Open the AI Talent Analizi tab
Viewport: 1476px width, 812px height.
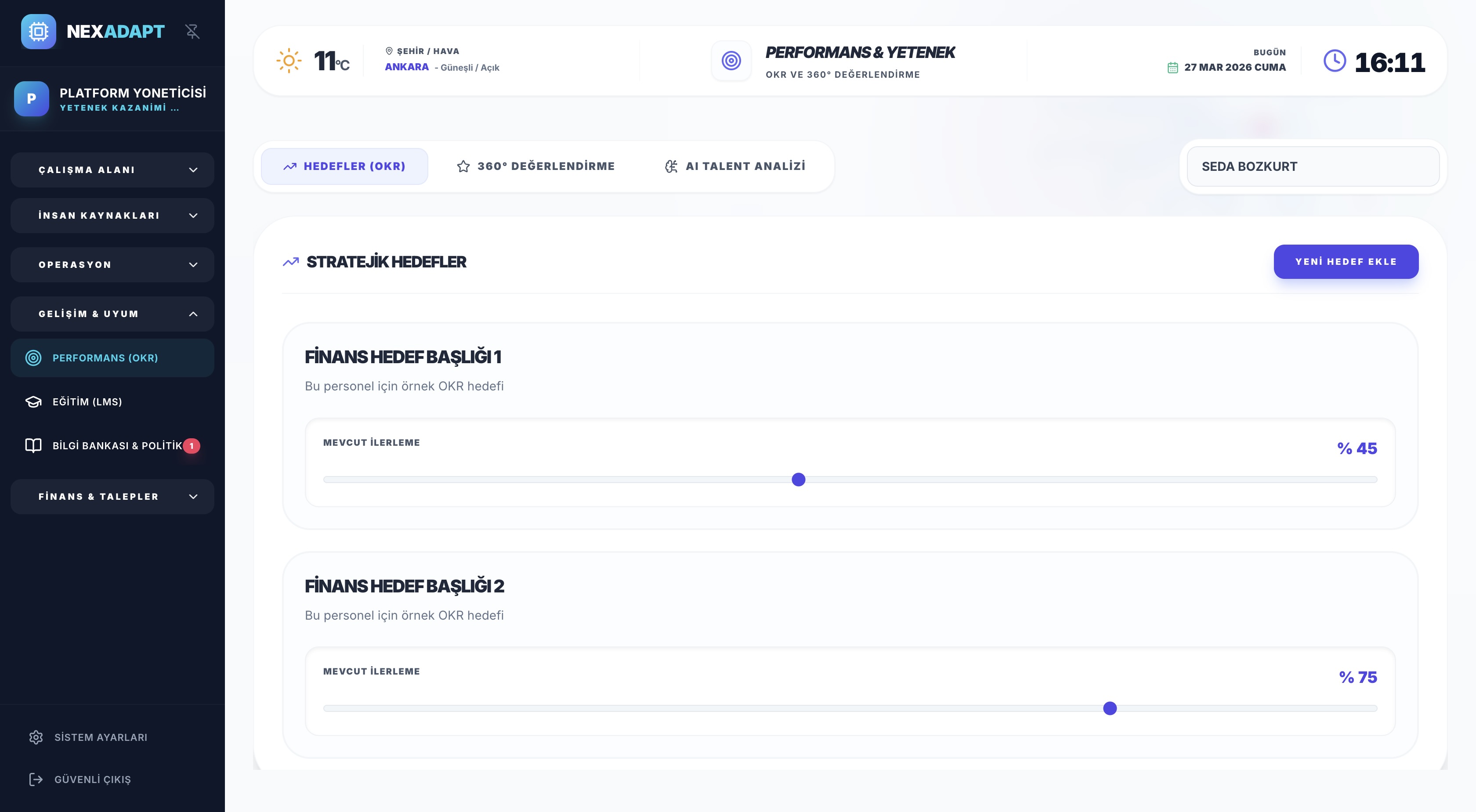(x=735, y=166)
